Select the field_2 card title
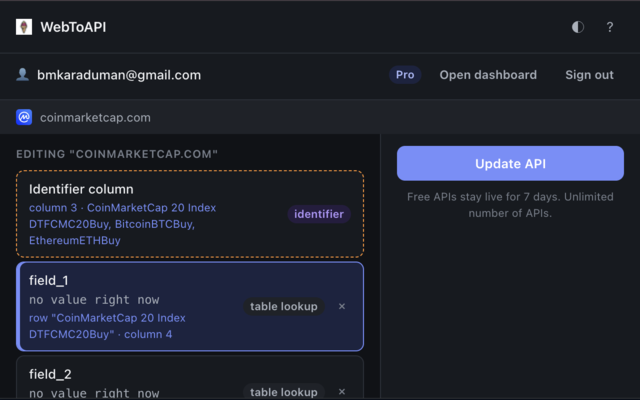Screen dimensions: 640x400 50,374
